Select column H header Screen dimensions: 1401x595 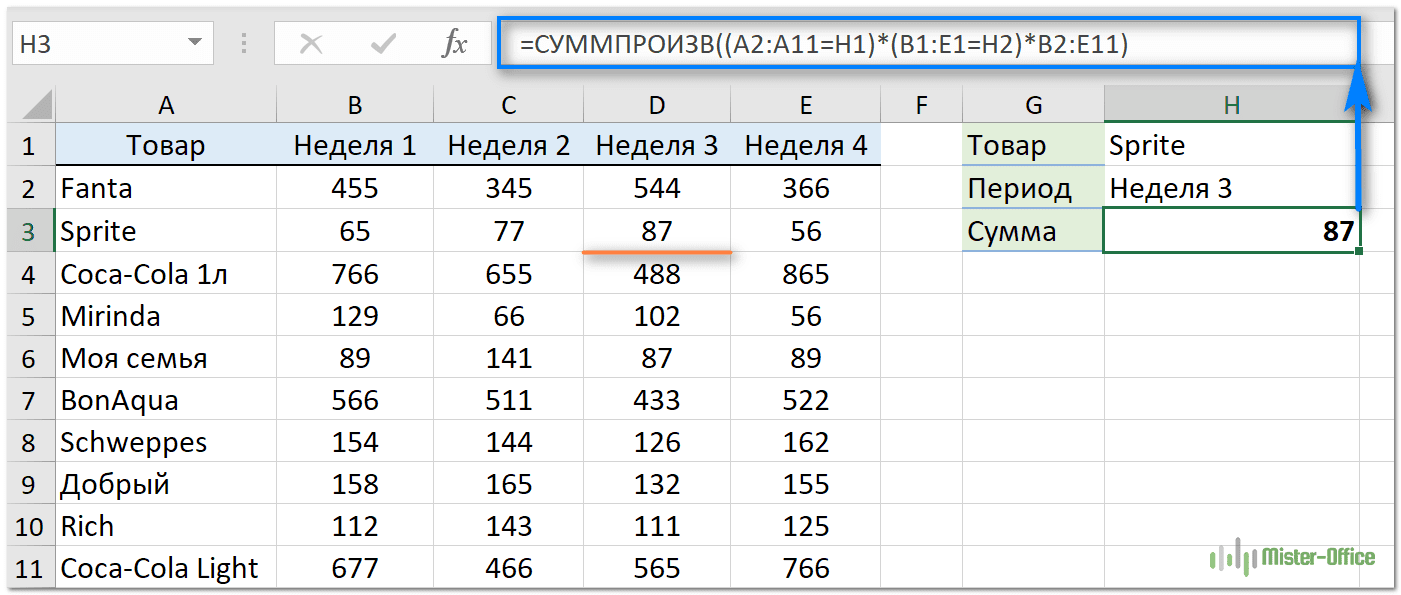pyautogui.click(x=1232, y=104)
